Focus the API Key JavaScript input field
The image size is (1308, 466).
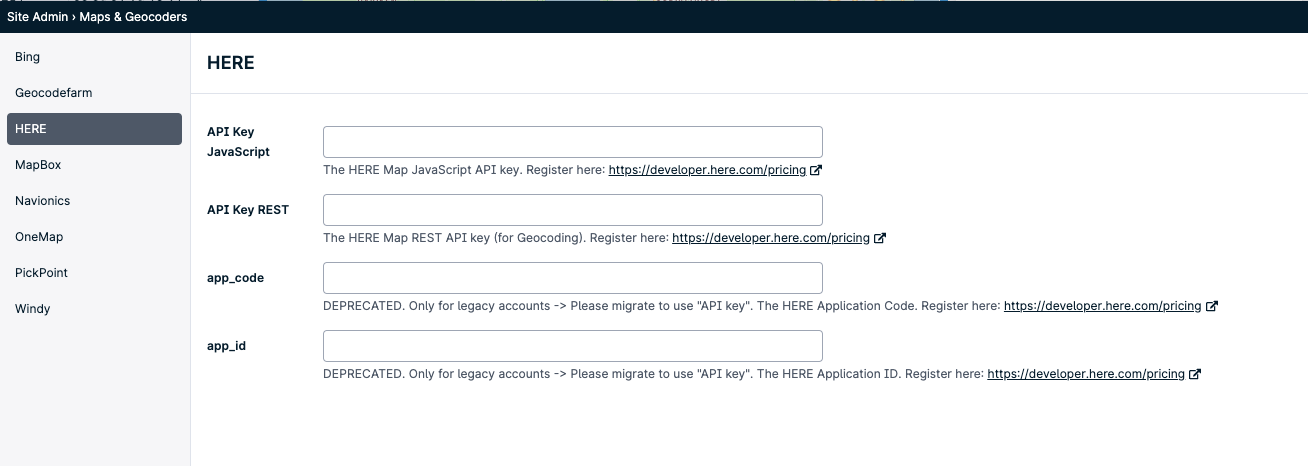573,142
